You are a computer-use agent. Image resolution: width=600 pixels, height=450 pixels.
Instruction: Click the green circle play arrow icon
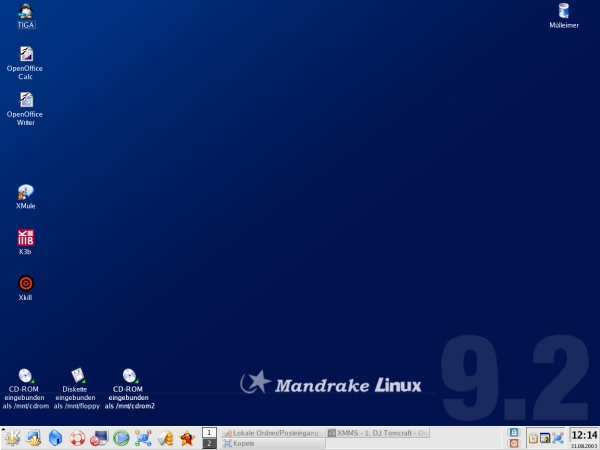click(121, 438)
